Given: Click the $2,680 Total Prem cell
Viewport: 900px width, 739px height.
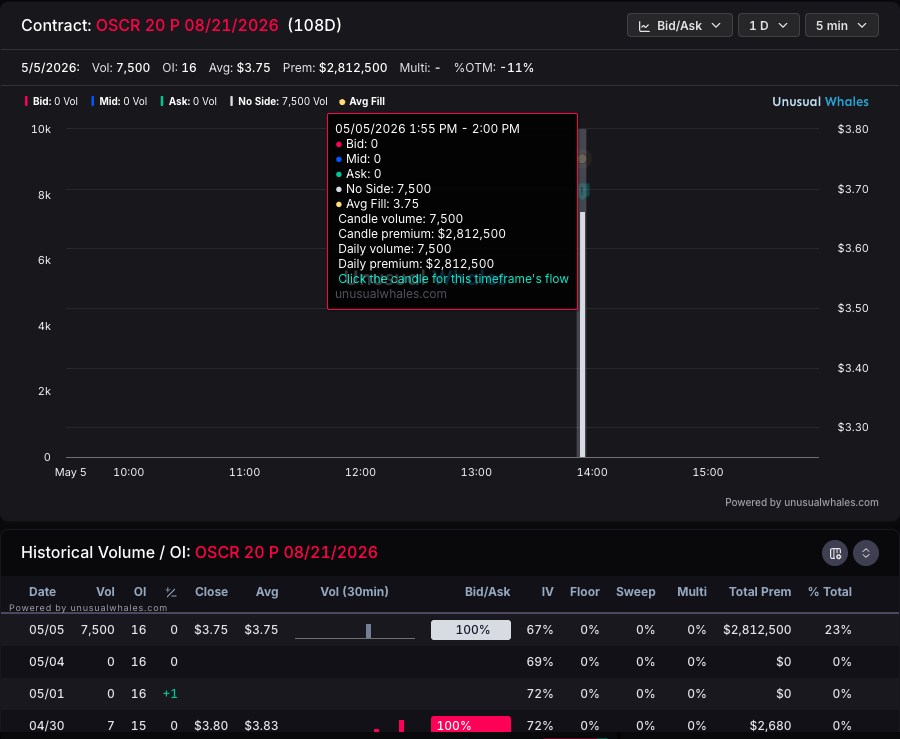Looking at the screenshot, I should click(x=770, y=726).
